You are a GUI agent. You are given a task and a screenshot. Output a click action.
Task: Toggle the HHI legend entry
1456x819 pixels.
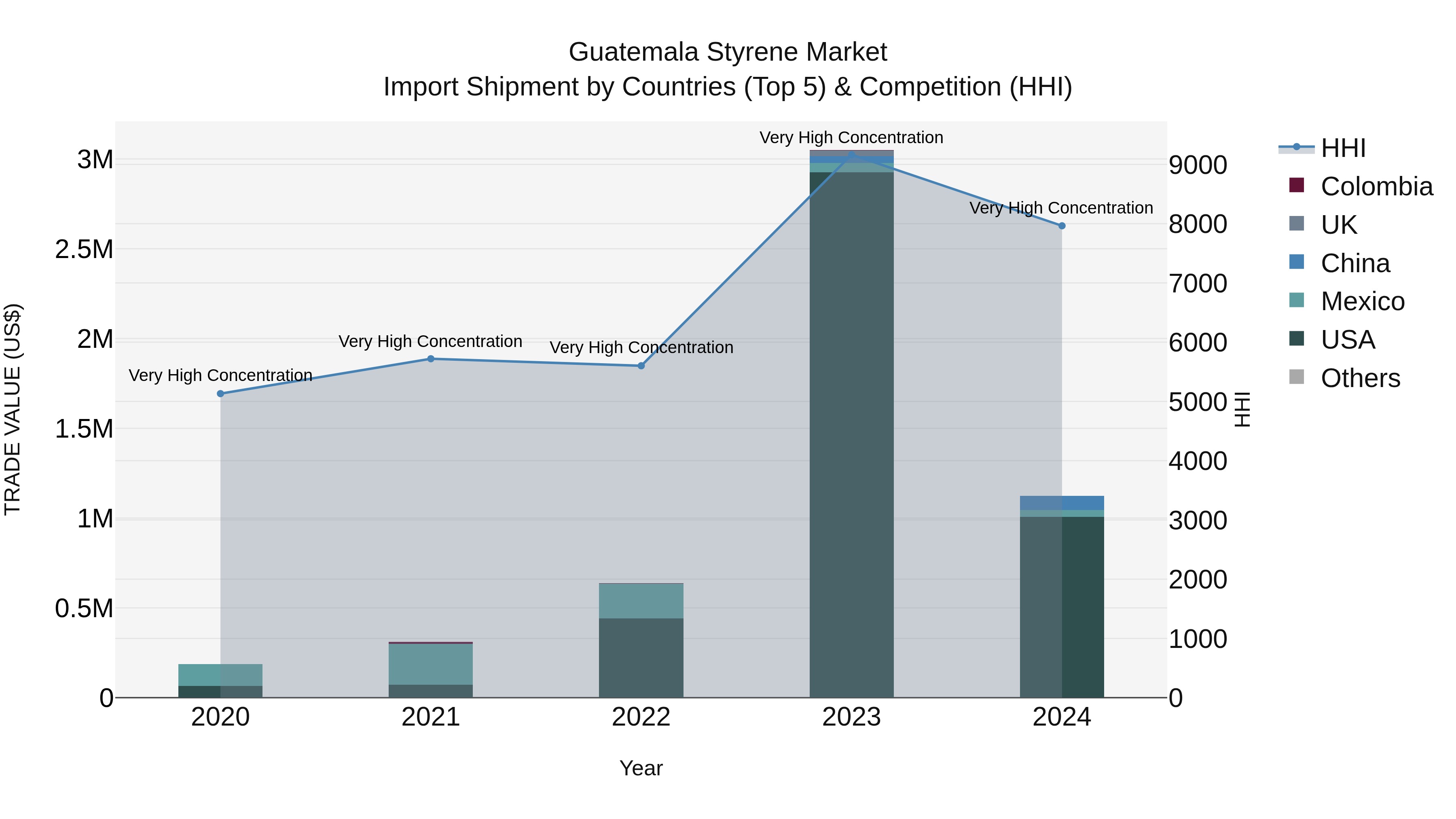[x=1322, y=148]
